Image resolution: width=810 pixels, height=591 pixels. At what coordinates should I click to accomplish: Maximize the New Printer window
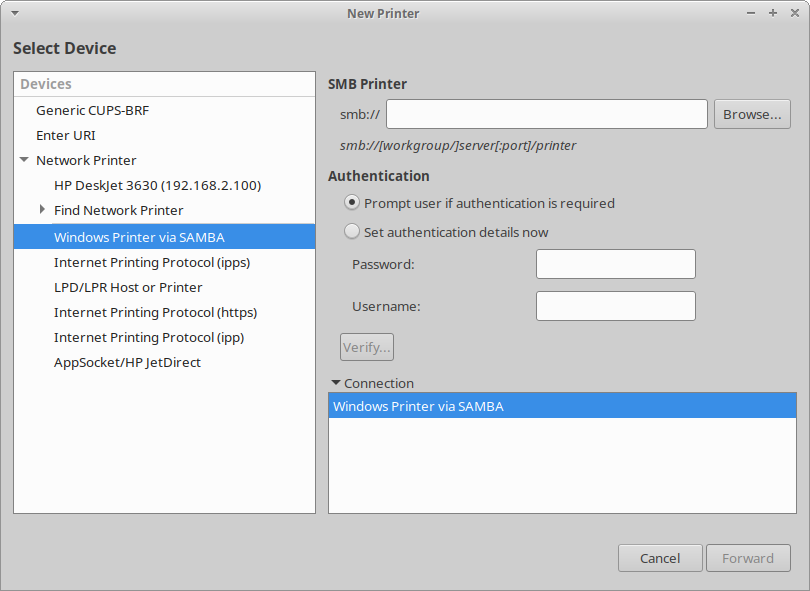click(773, 13)
